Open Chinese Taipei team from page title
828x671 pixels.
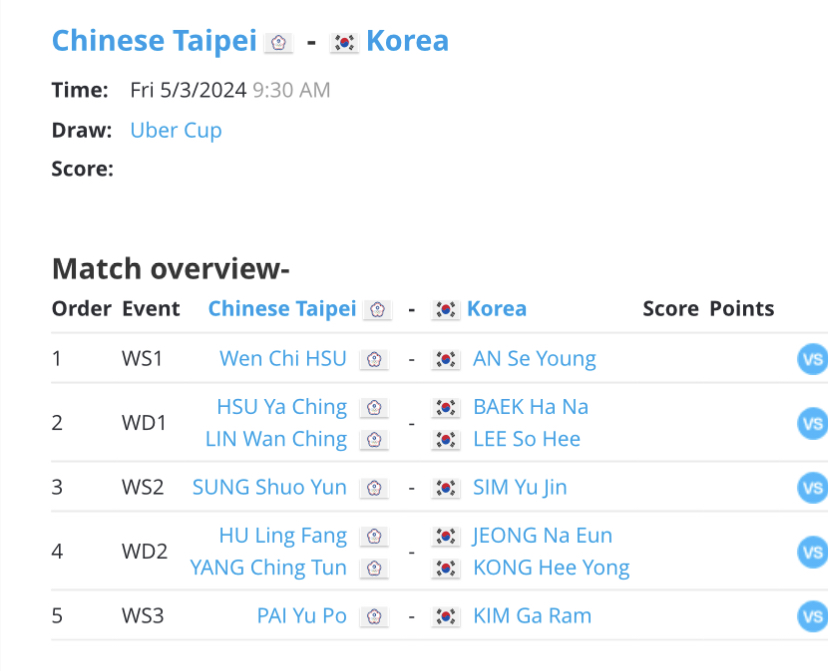click(x=154, y=41)
